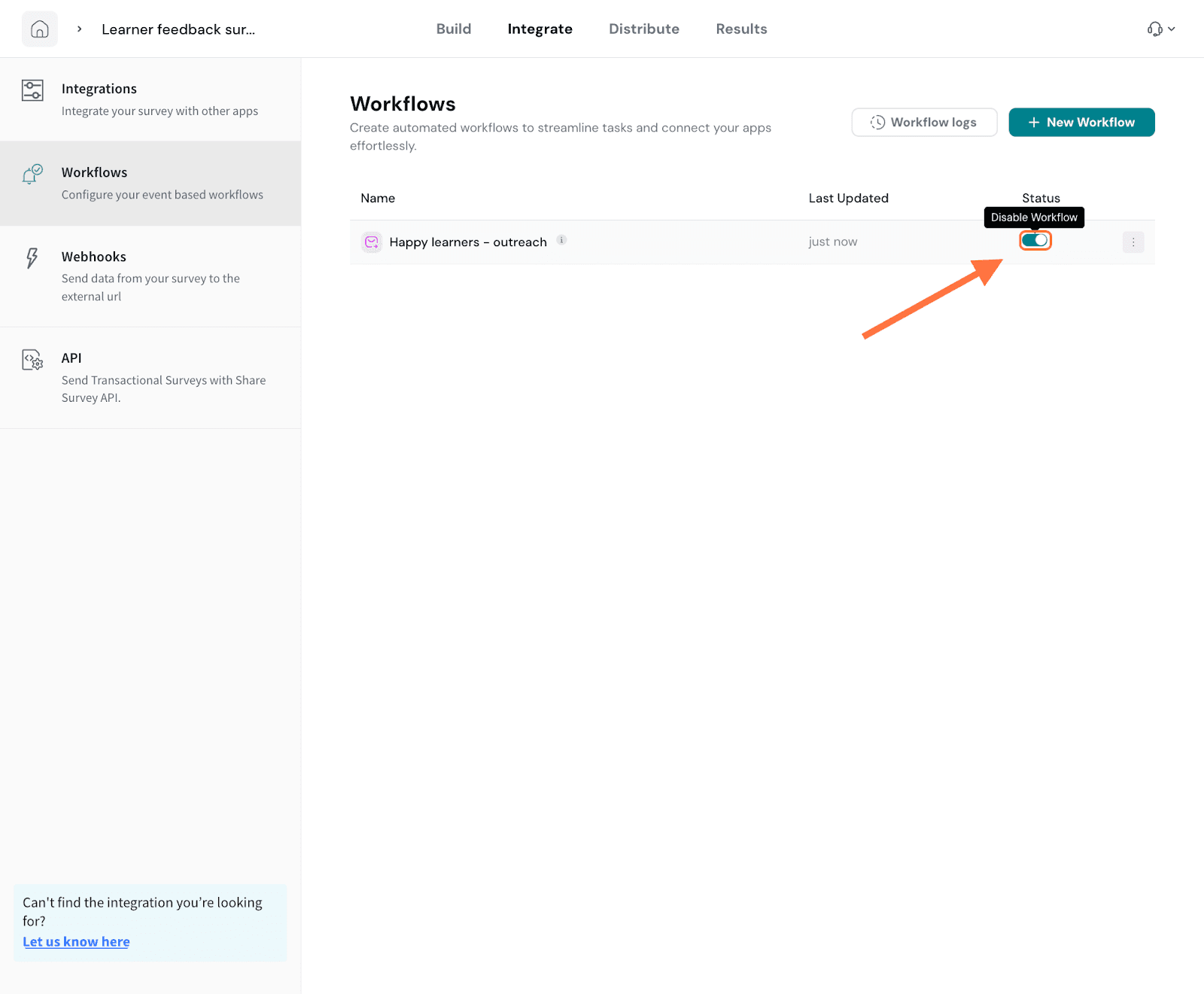
Task: Click the Learner feedback survey breadcrumb title
Action: [x=178, y=29]
